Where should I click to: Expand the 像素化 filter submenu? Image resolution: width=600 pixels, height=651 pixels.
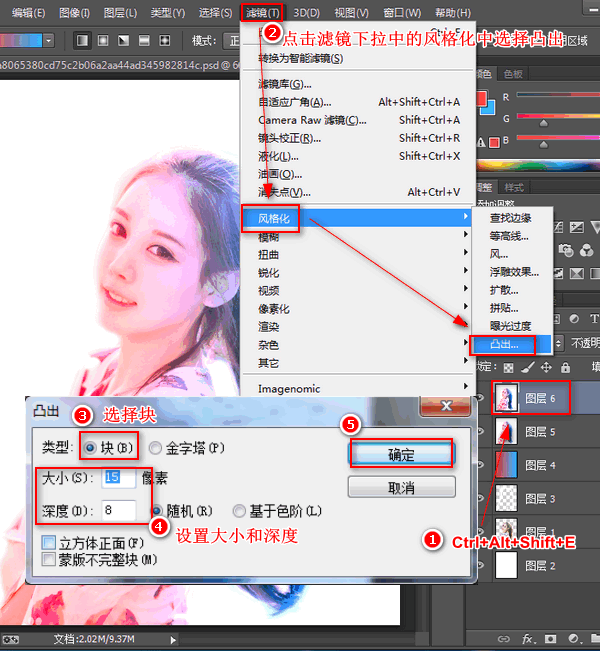click(358, 308)
